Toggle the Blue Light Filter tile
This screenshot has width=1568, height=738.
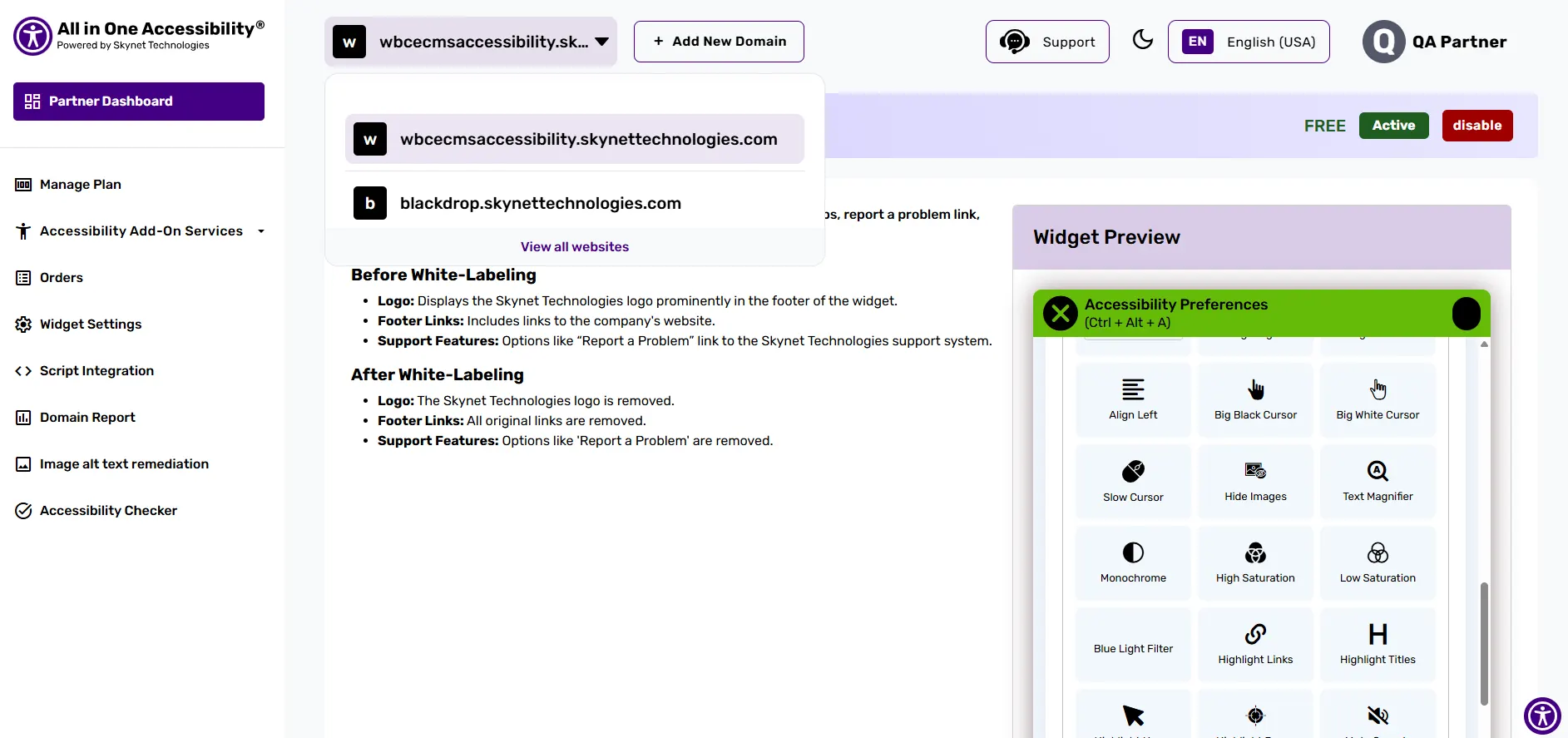1133,645
